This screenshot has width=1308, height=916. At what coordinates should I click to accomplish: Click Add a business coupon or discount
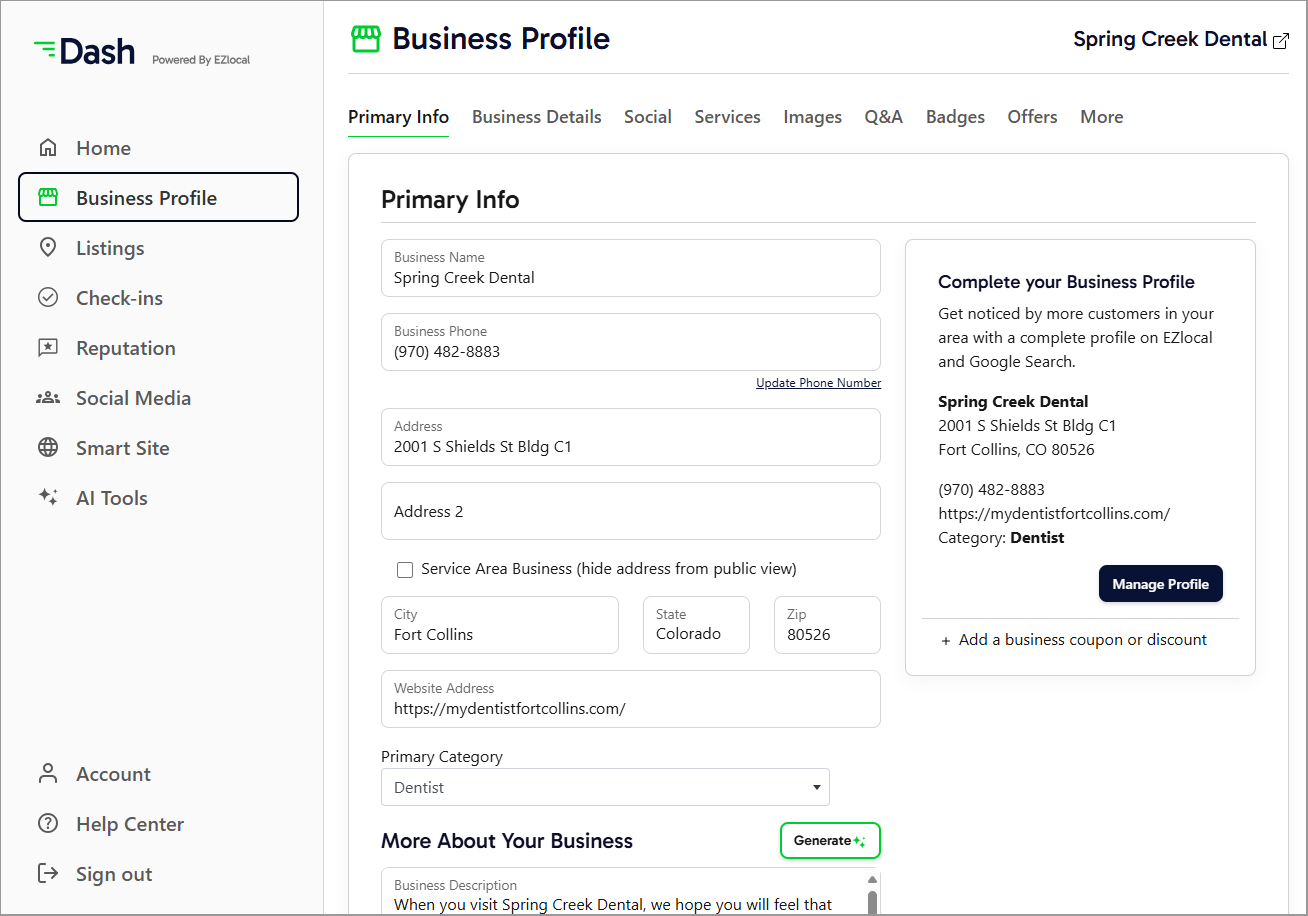[x=1074, y=640]
